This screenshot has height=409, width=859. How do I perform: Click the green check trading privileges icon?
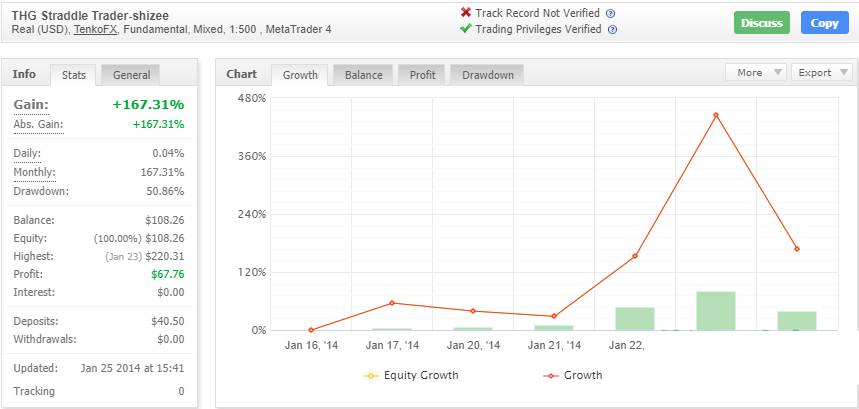(466, 28)
